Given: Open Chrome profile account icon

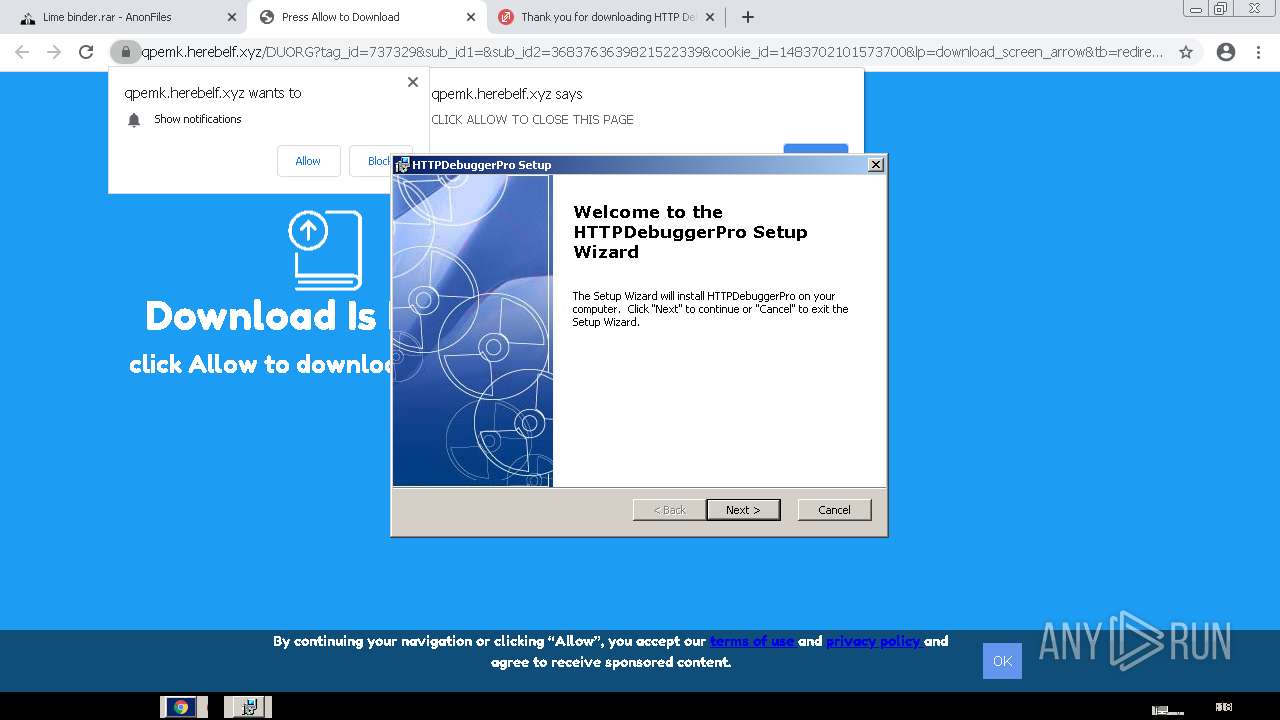Looking at the screenshot, I should (x=1226, y=52).
